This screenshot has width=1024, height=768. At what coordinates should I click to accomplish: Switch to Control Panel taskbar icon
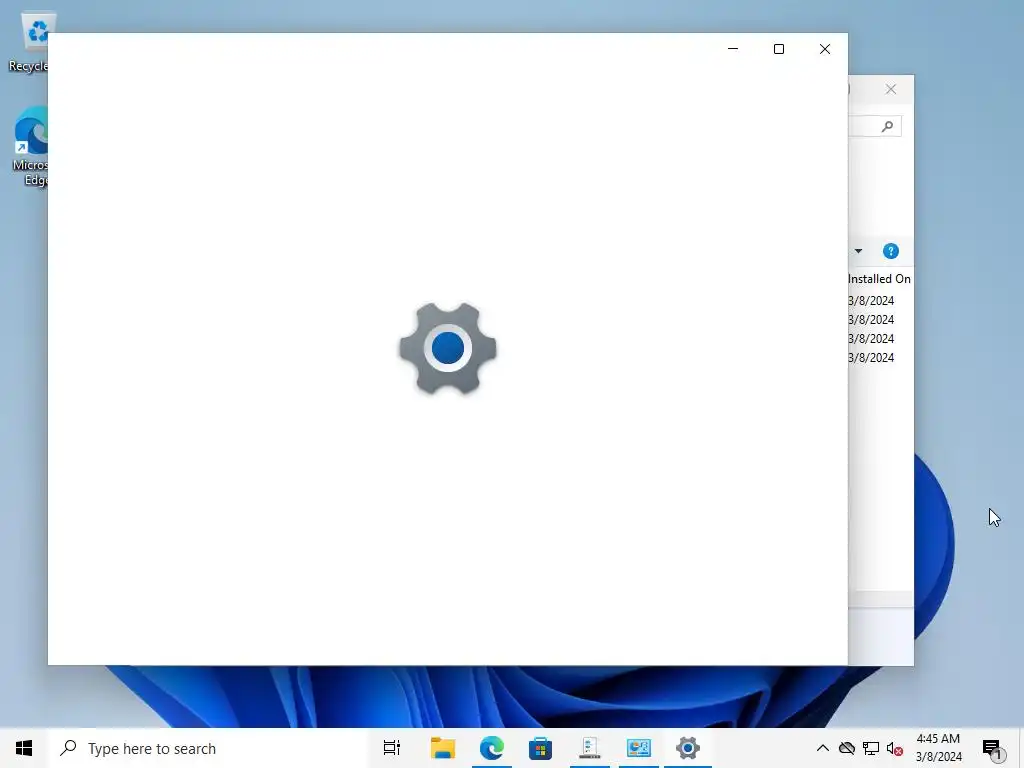click(639, 748)
